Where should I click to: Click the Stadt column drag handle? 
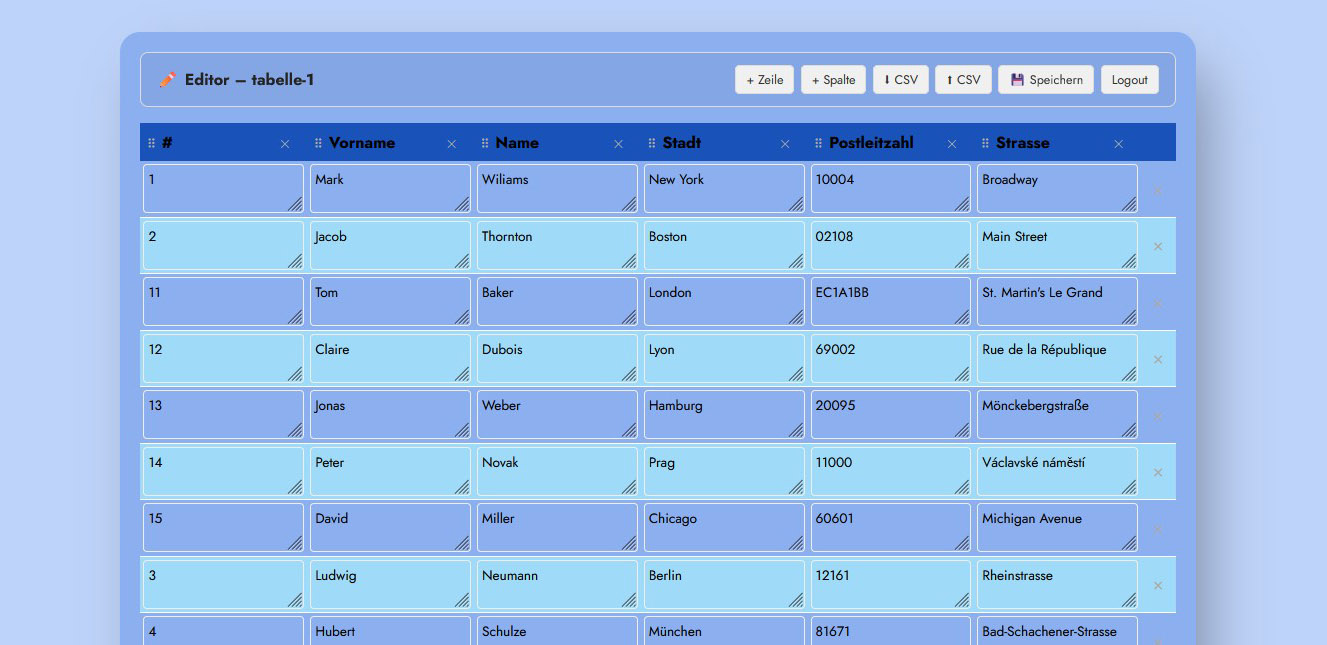click(x=652, y=143)
